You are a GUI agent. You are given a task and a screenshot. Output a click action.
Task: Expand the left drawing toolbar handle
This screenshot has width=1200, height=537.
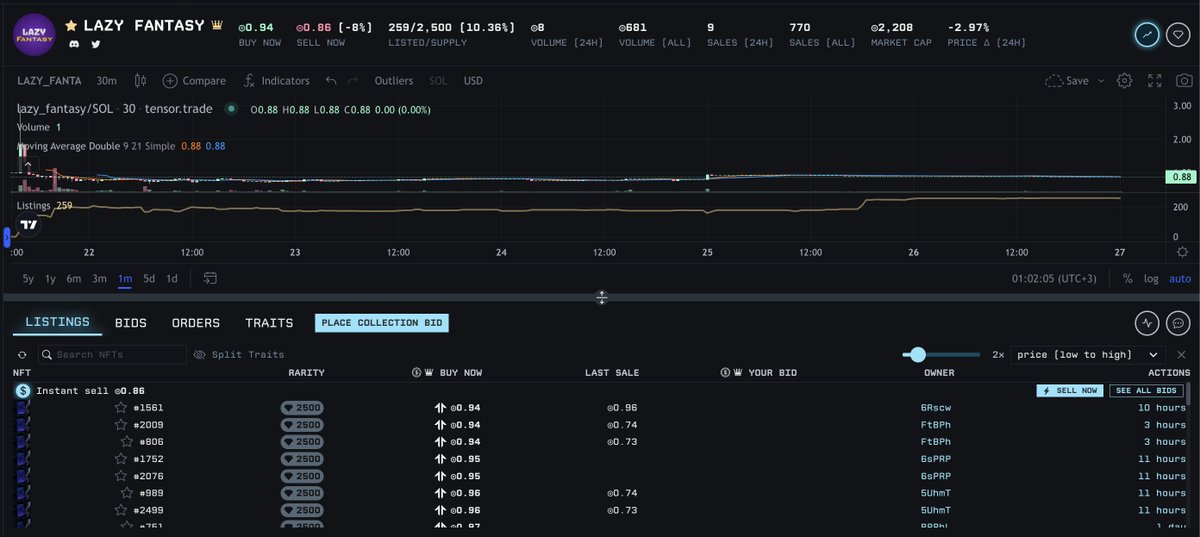point(6,237)
